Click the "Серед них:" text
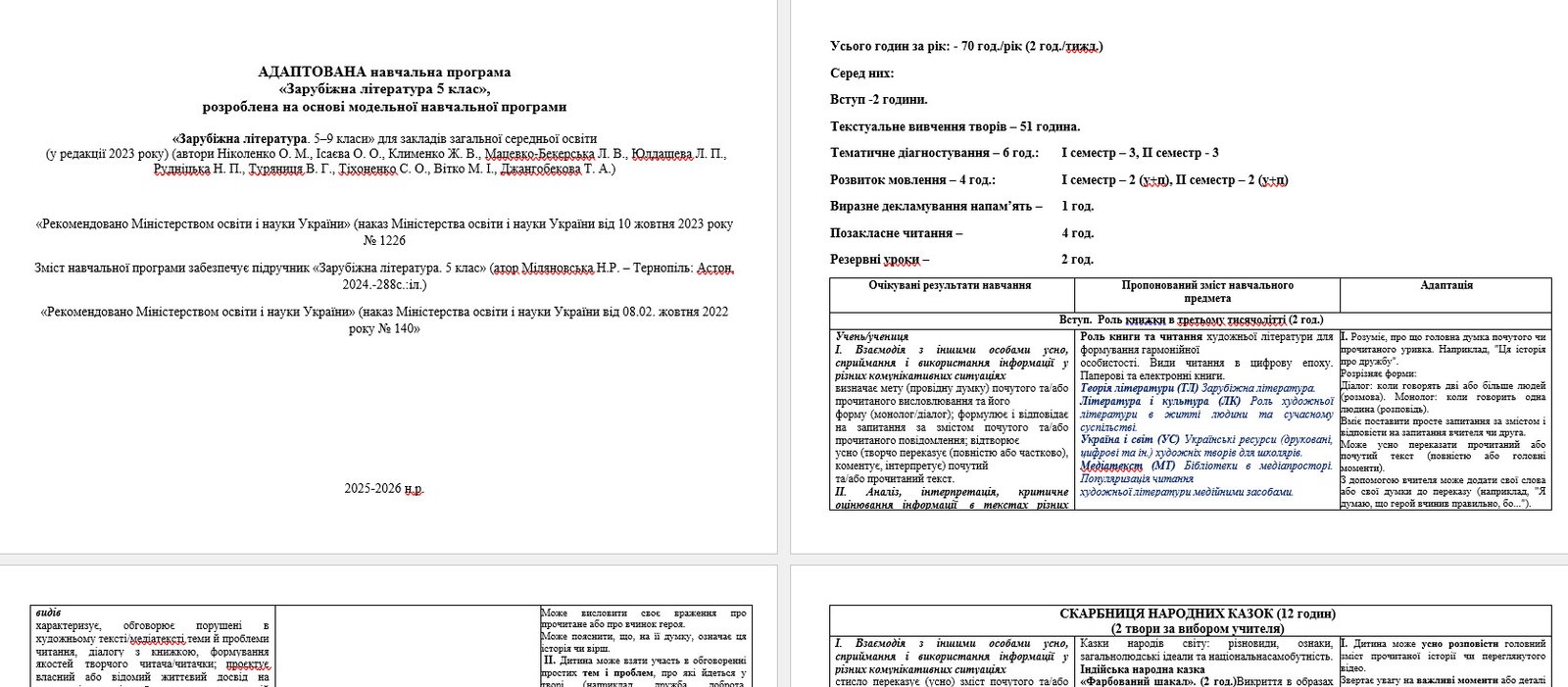 click(x=861, y=74)
